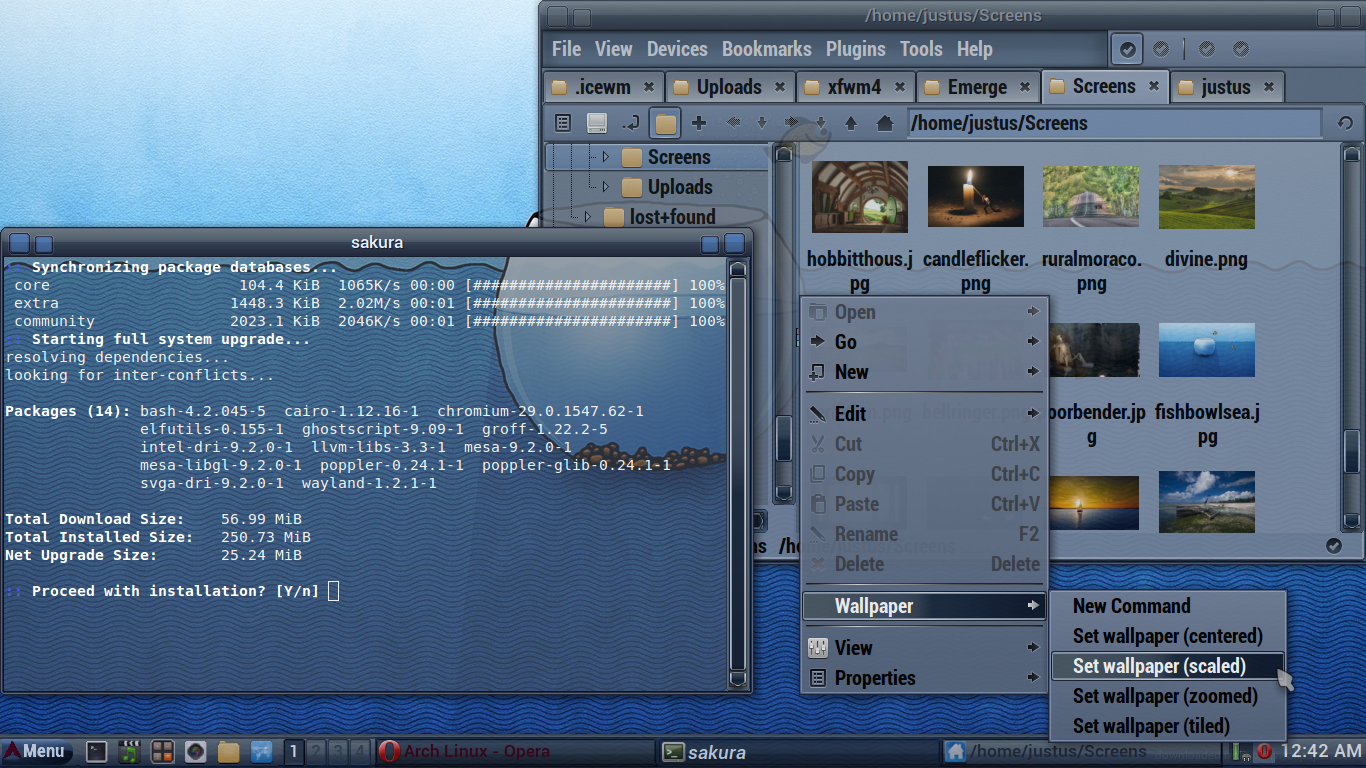Add a new tab with the plus icon
The width and height of the screenshot is (1366, 768).
pyautogui.click(x=699, y=123)
